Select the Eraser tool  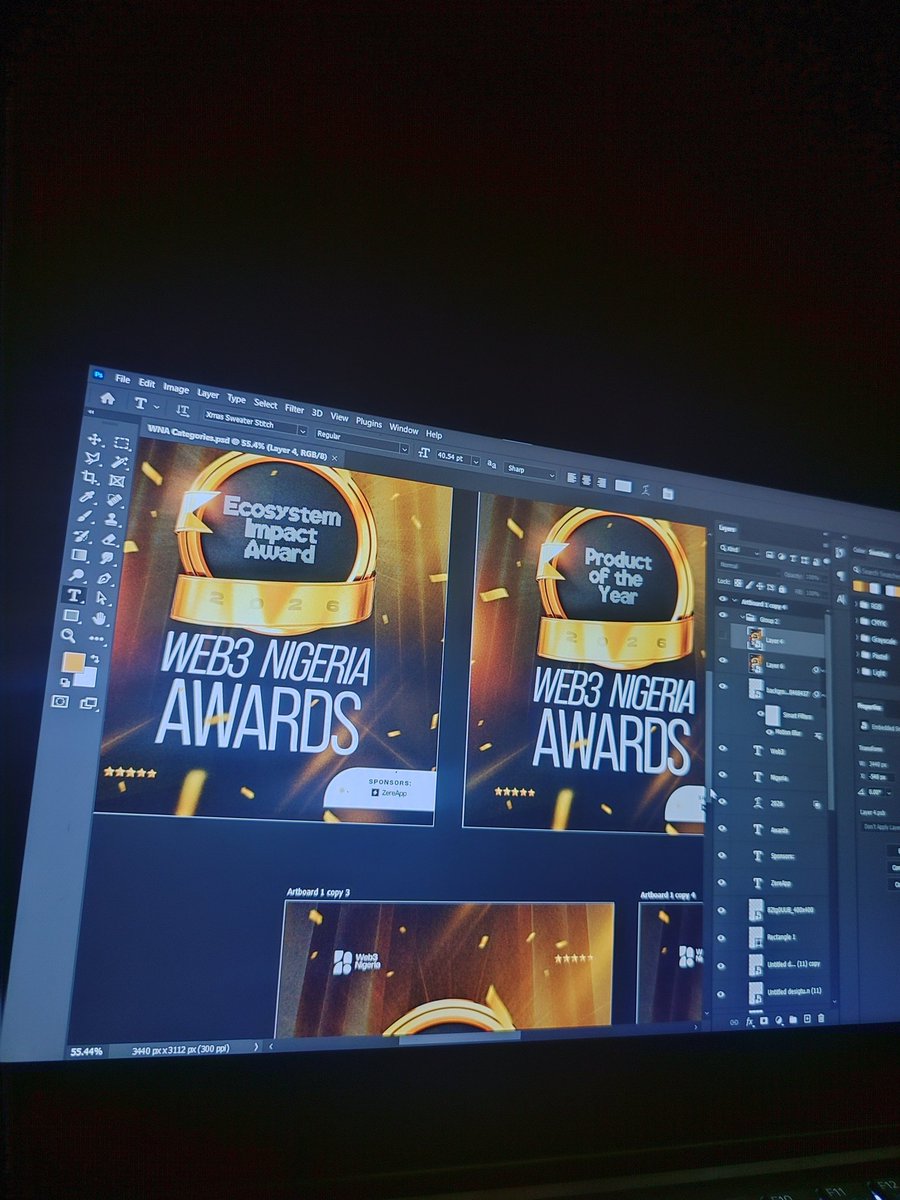[x=109, y=539]
